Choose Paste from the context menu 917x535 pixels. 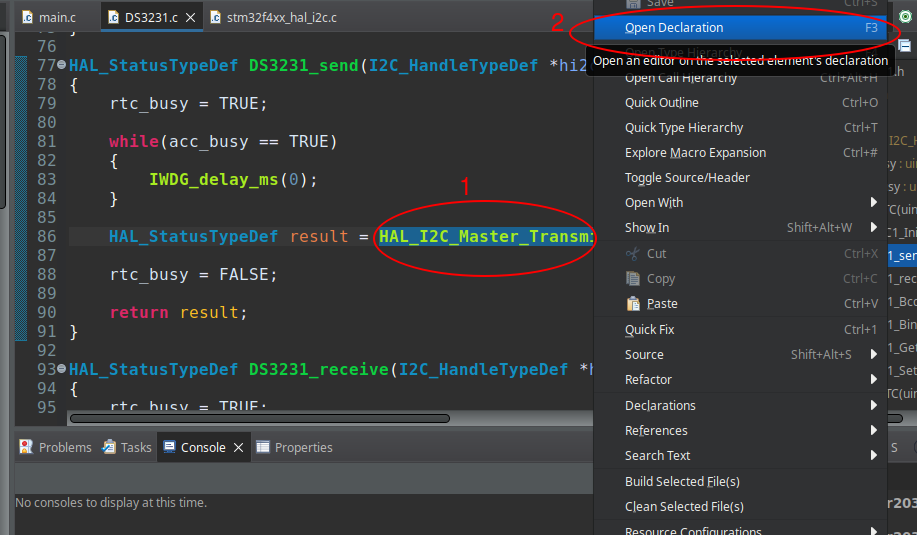[740, 303]
